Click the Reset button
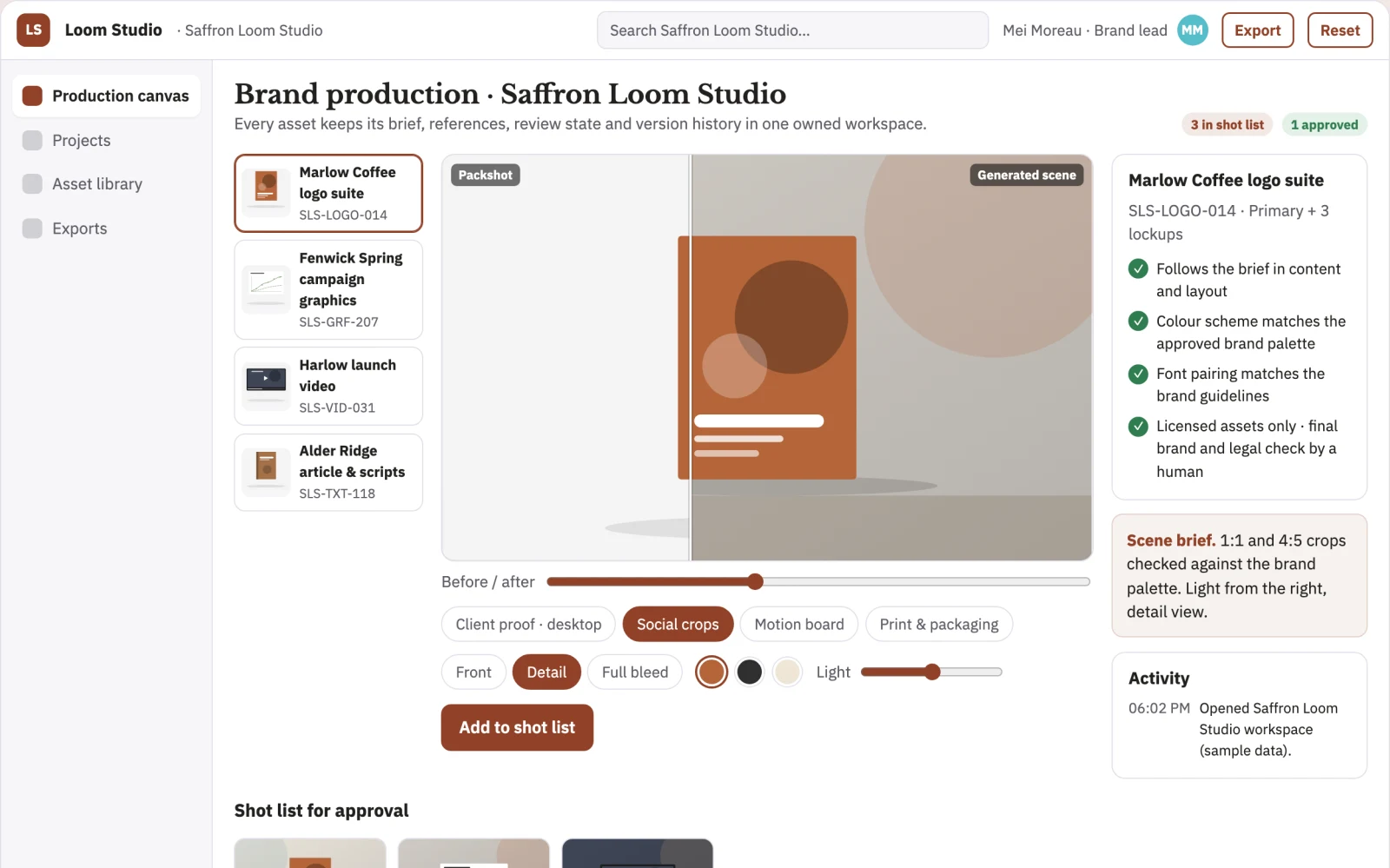 click(1340, 30)
